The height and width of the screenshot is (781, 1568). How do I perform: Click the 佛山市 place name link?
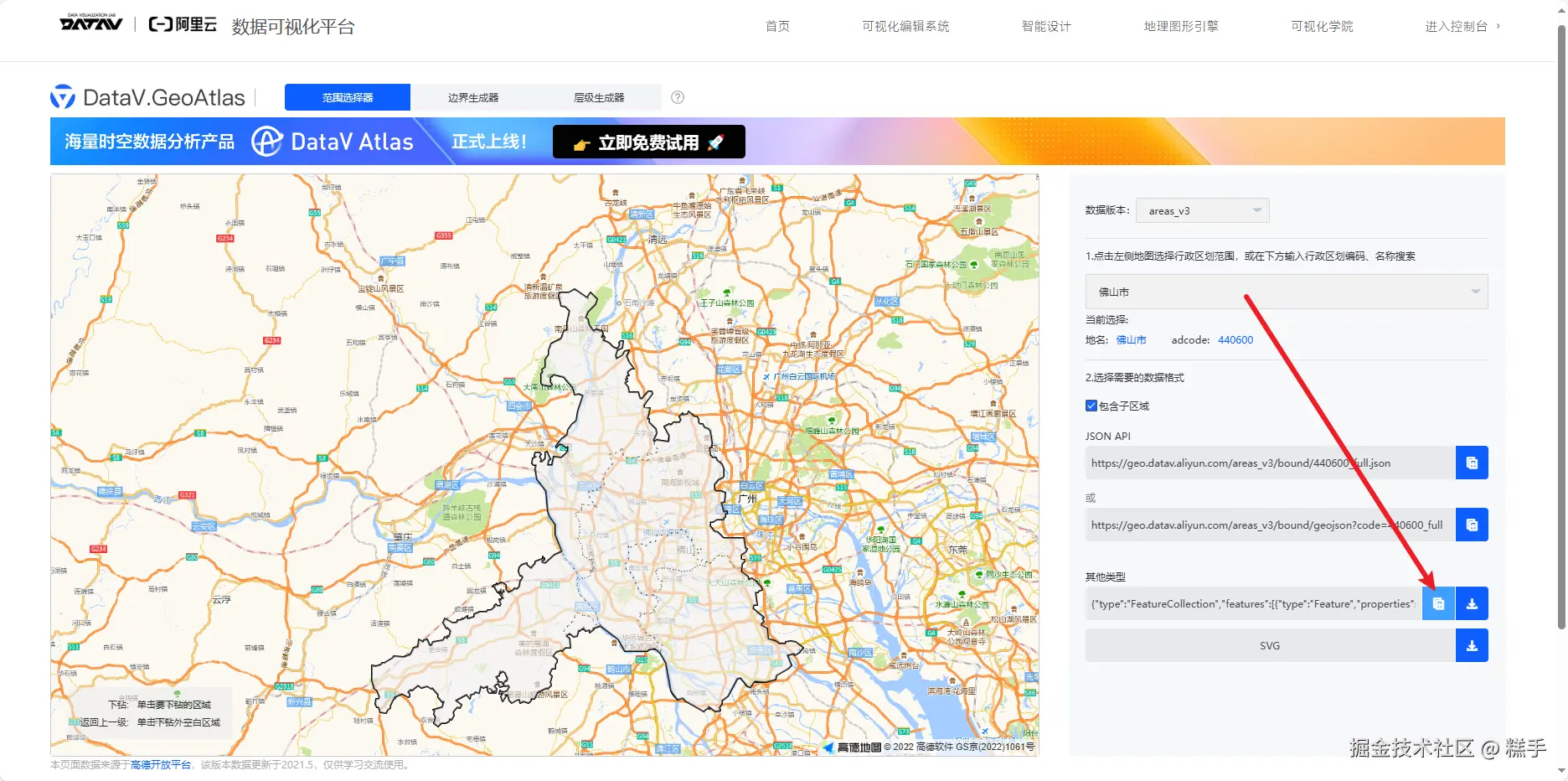(x=1131, y=340)
